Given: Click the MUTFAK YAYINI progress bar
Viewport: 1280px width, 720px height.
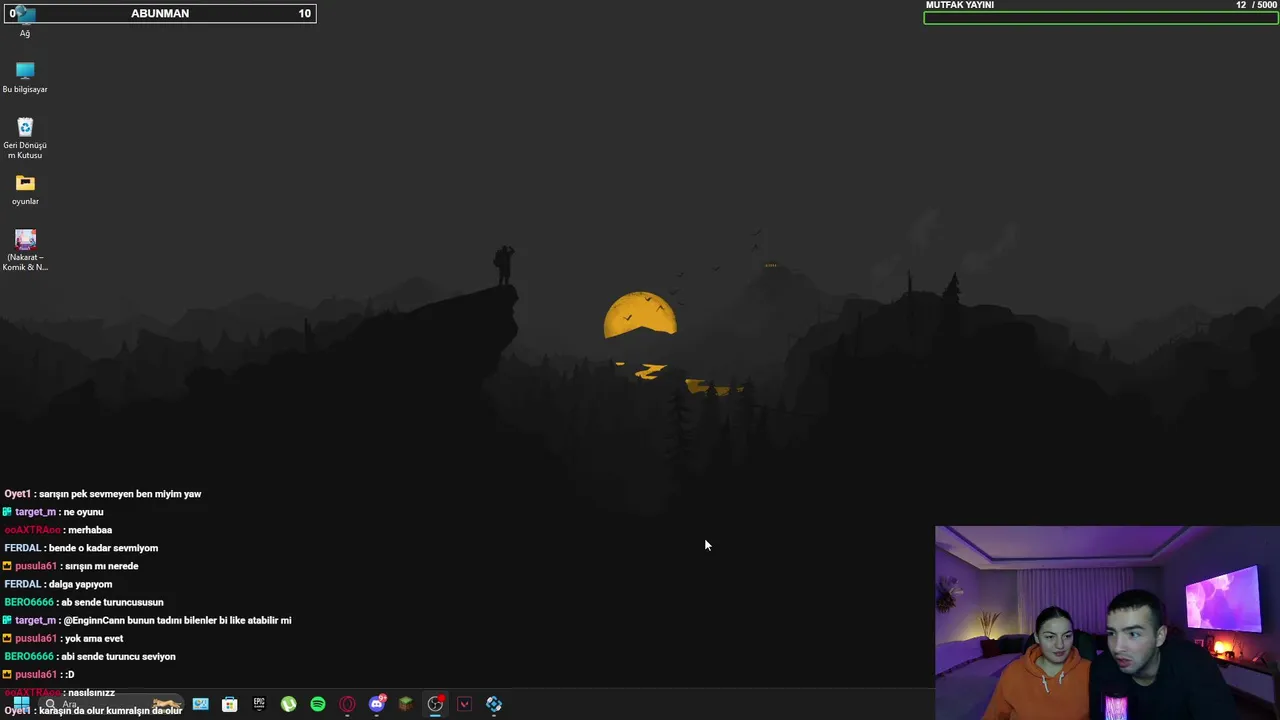Looking at the screenshot, I should coord(1101,17).
